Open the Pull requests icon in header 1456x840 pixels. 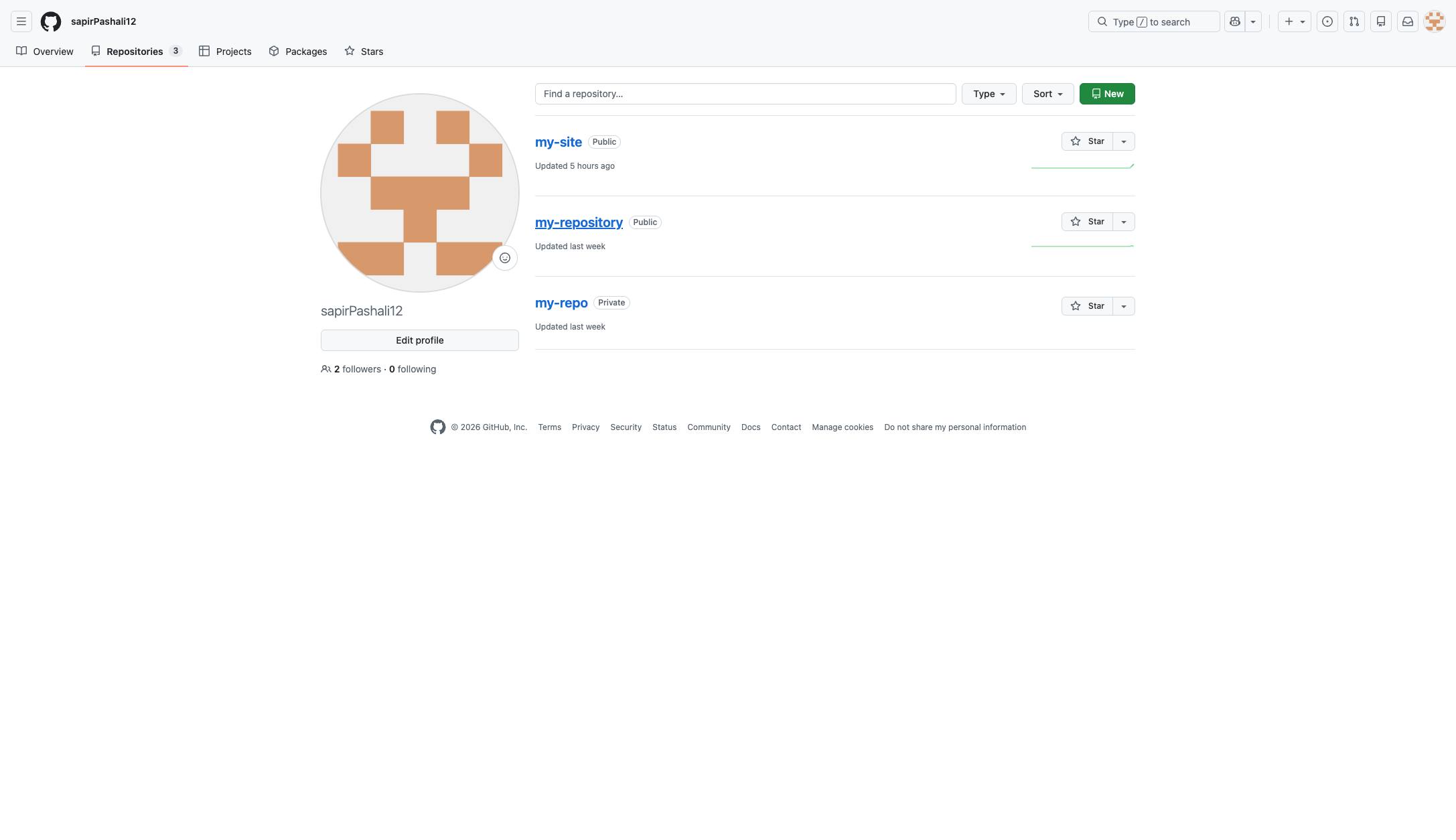(x=1354, y=21)
